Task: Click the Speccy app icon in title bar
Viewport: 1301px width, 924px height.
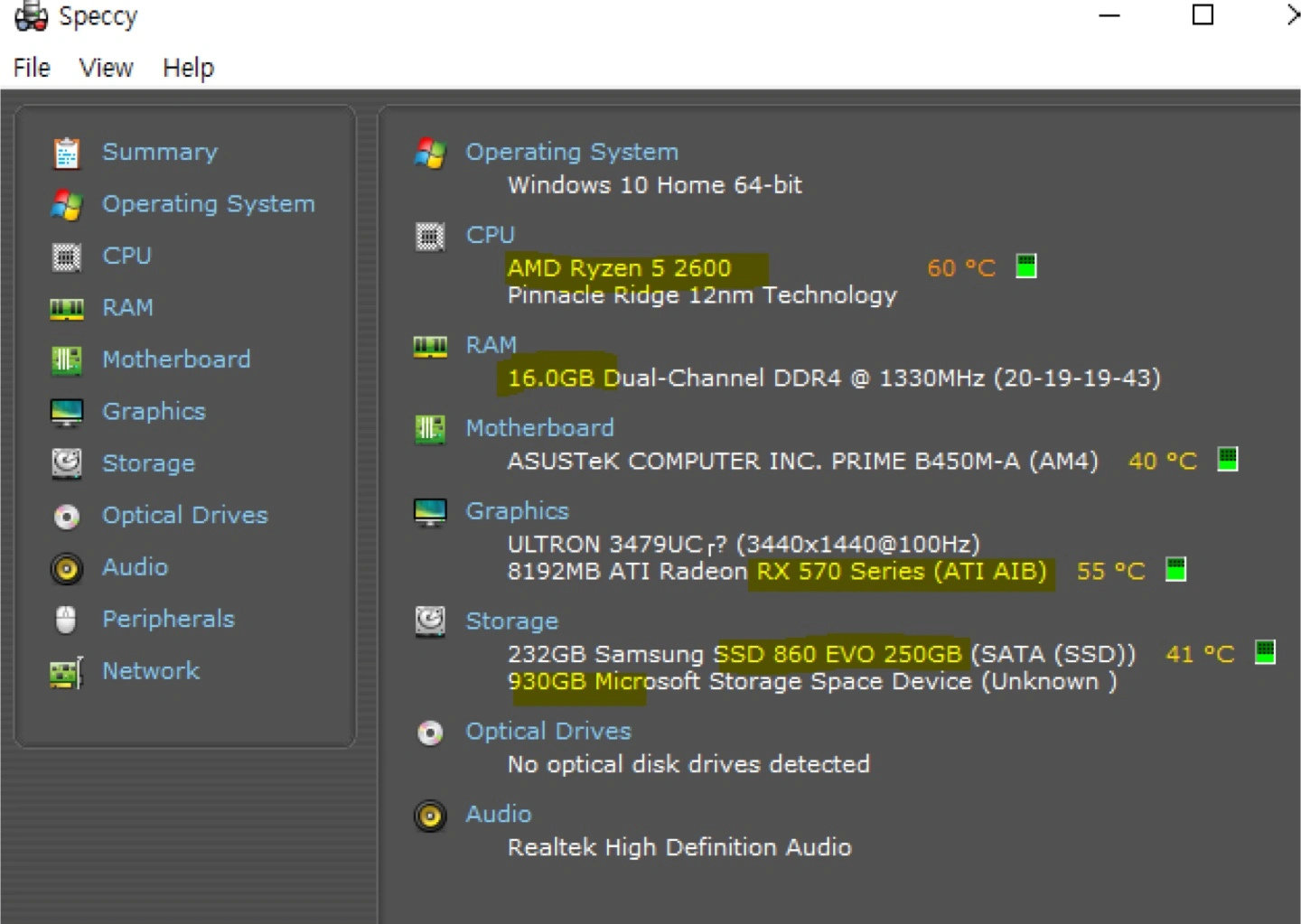Action: [x=31, y=16]
